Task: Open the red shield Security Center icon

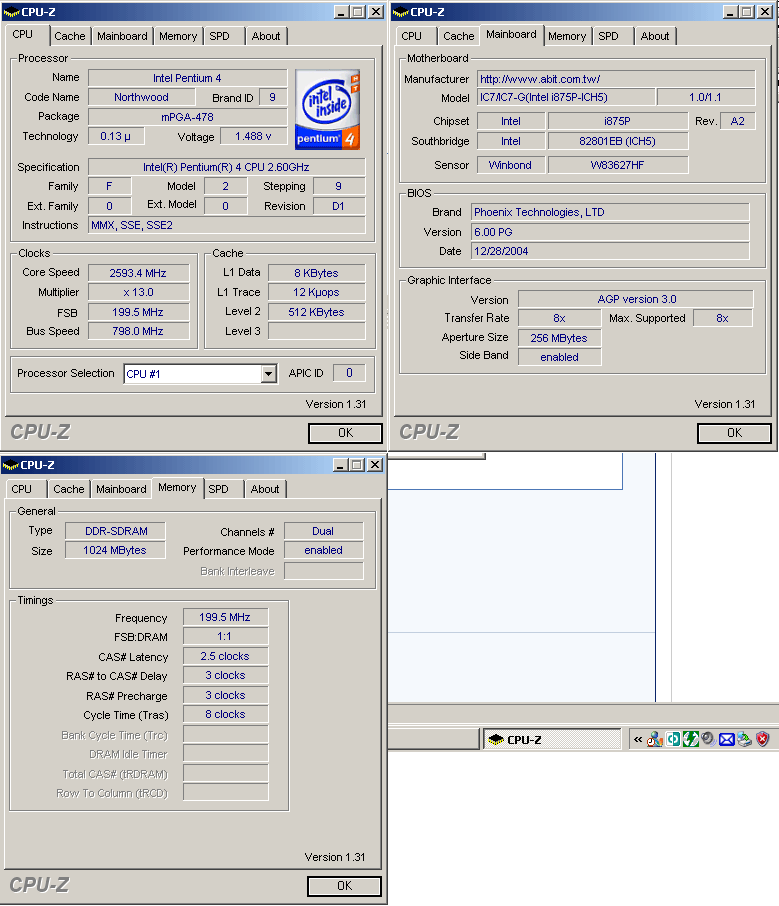Action: tap(763, 739)
